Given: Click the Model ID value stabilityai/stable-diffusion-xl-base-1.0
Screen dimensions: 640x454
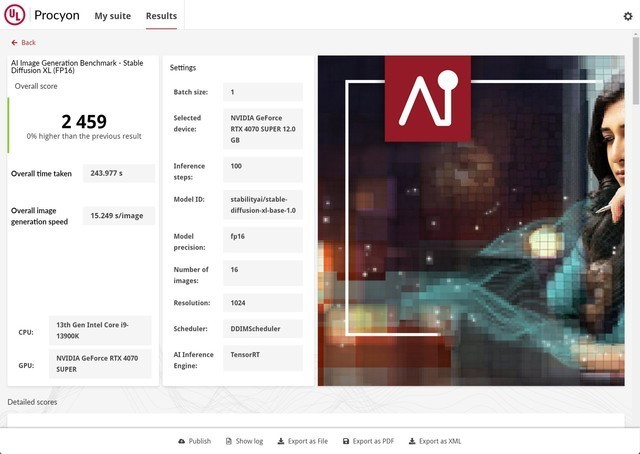Looking at the screenshot, I should (263, 205).
